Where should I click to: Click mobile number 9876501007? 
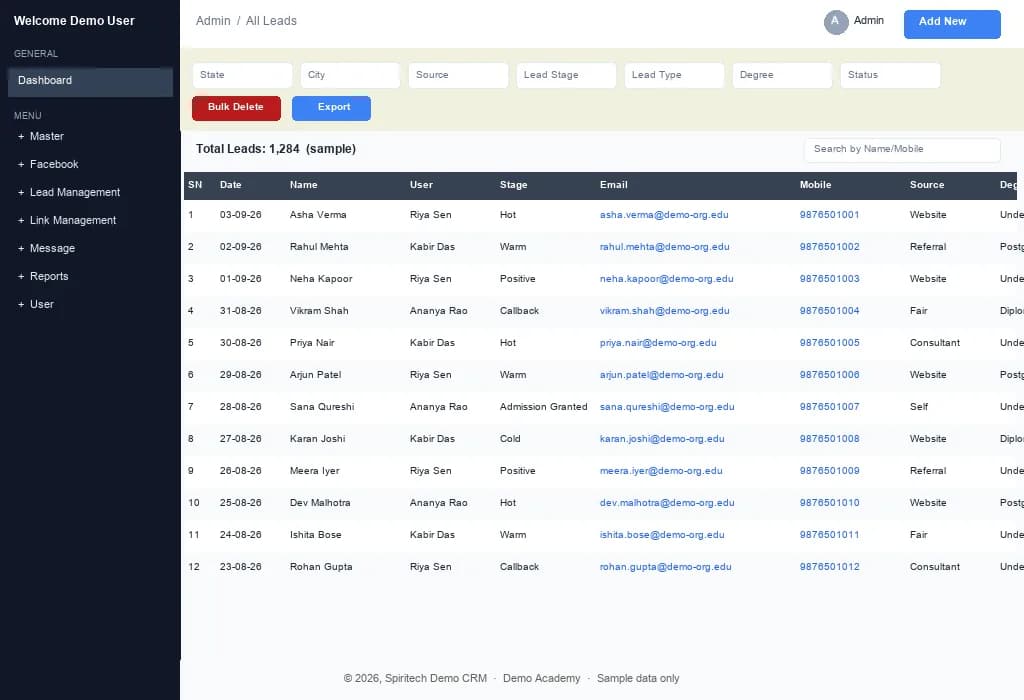click(x=829, y=407)
